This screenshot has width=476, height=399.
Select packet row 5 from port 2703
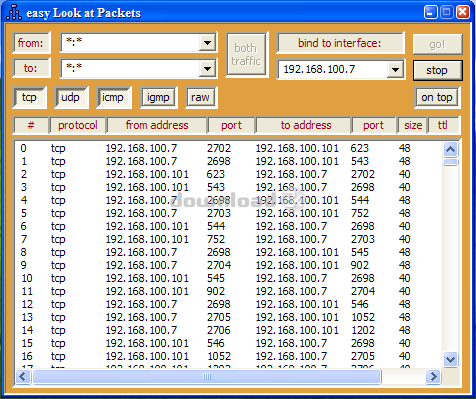[229, 213]
